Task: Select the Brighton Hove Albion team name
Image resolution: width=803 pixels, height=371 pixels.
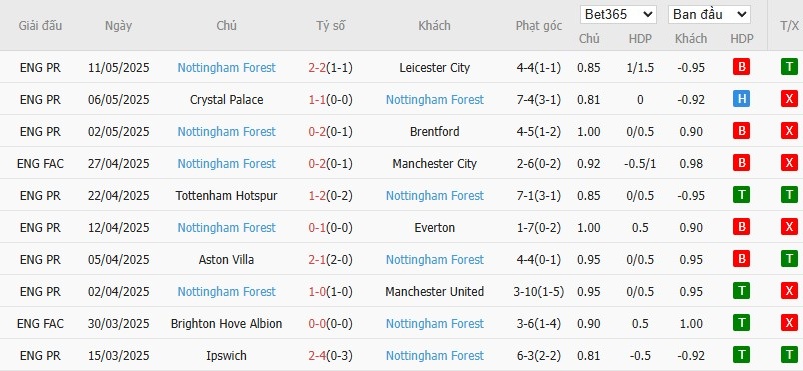Action: (226, 324)
